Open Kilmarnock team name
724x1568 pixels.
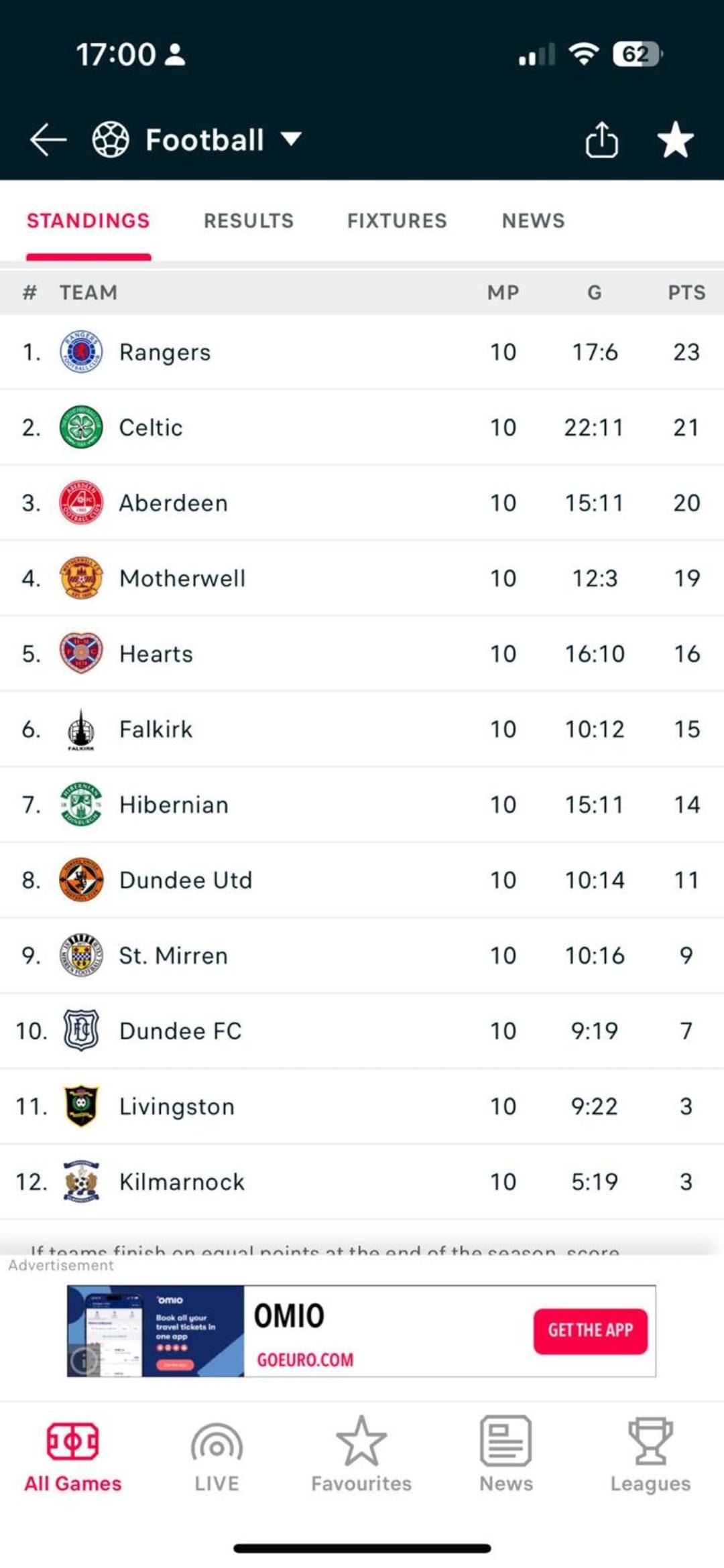[x=182, y=1182]
